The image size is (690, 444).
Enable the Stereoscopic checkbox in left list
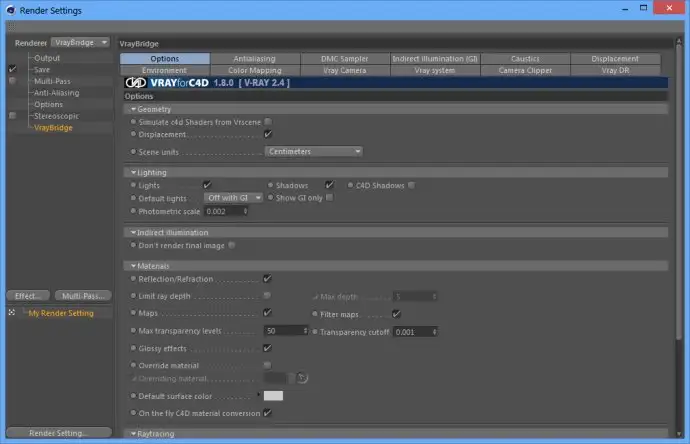[x=12, y=116]
